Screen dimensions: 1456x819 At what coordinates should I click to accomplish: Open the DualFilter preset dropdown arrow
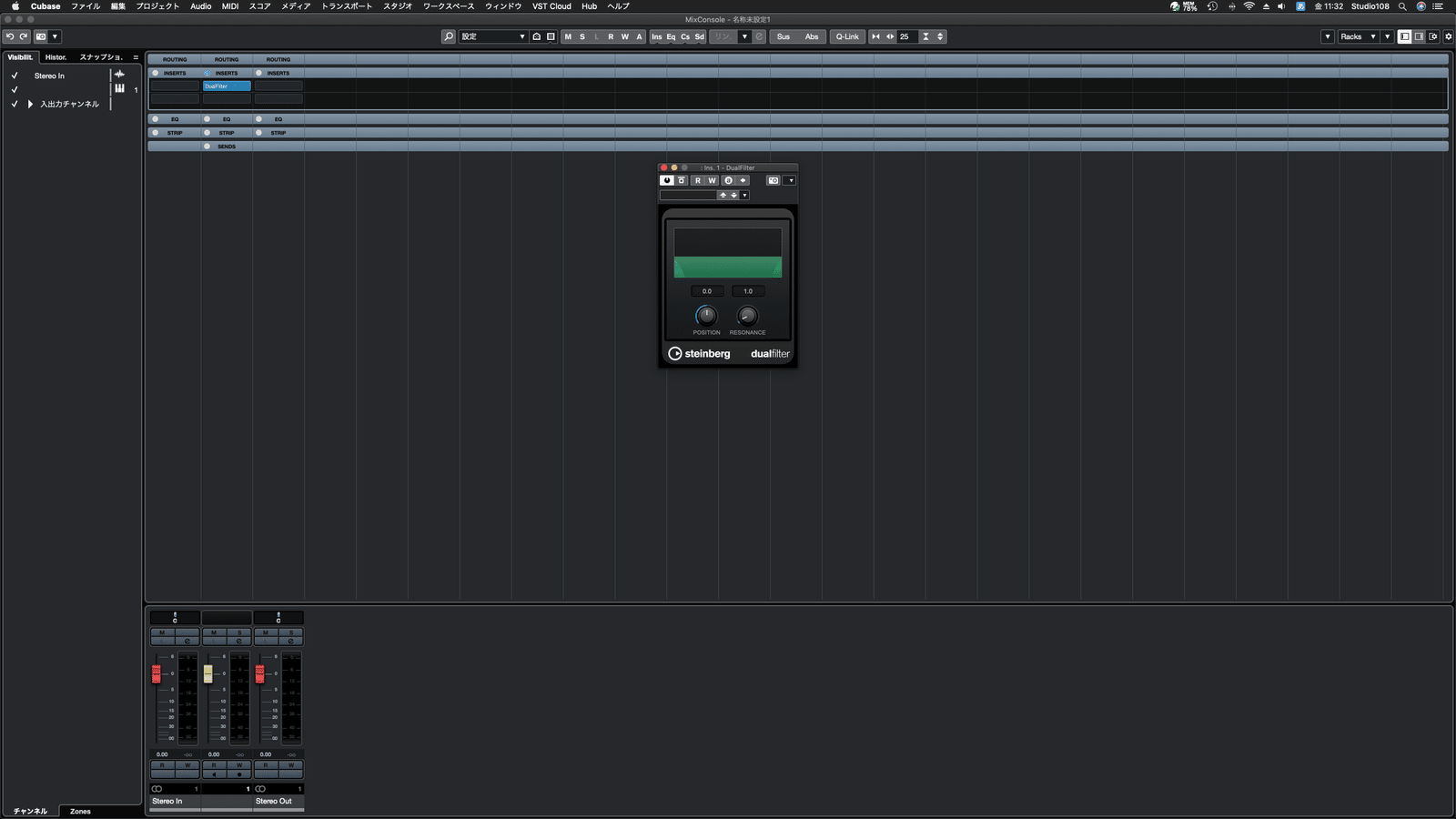tap(744, 195)
